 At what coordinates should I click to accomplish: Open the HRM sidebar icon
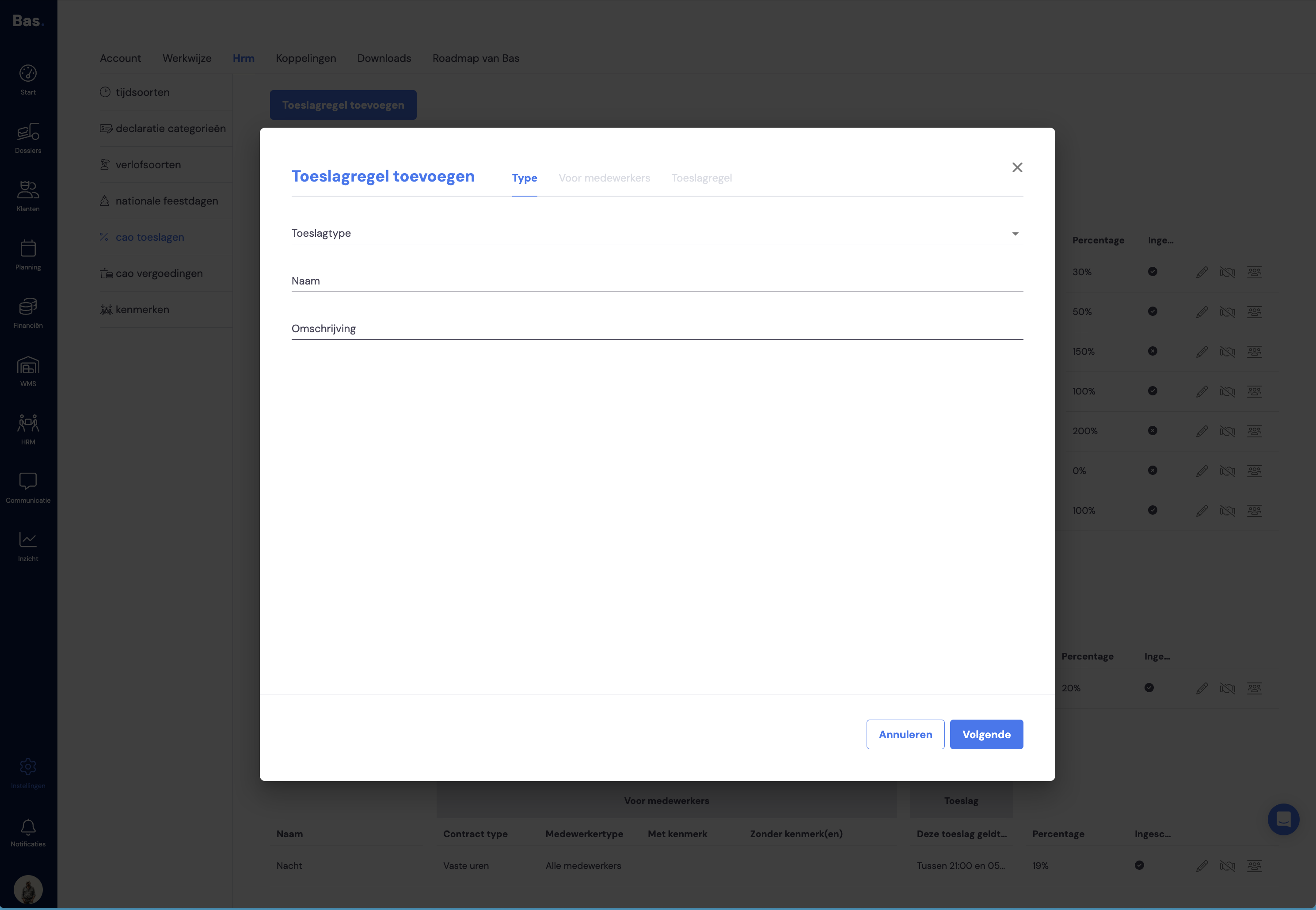click(x=28, y=423)
